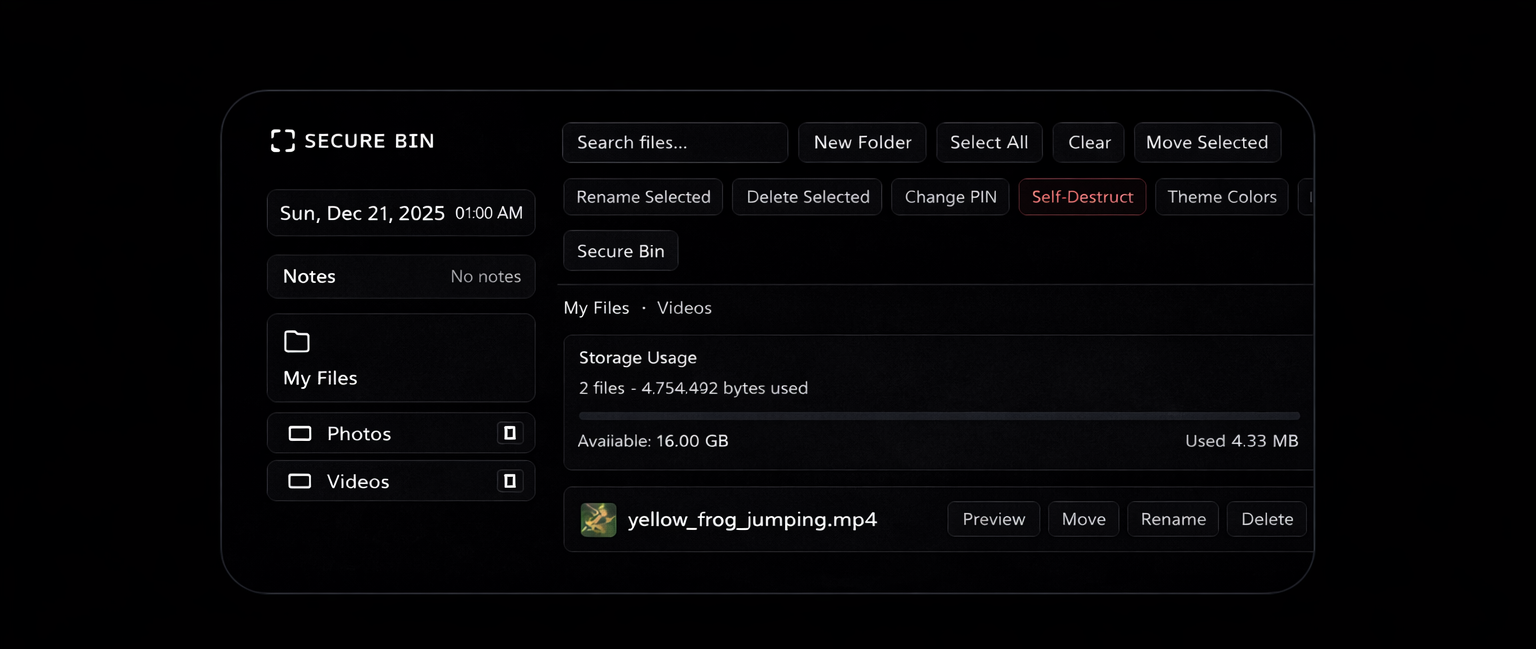Toggle selection with the Clear control
Image resolution: width=1536 pixels, height=649 pixels.
click(1088, 142)
